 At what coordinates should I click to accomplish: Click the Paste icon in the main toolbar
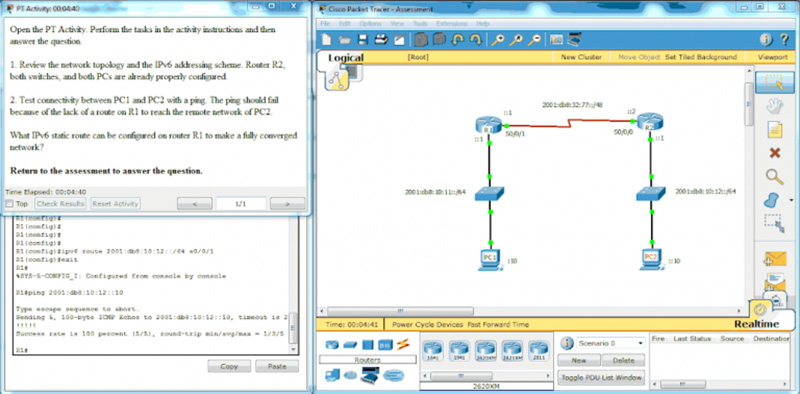coord(439,40)
